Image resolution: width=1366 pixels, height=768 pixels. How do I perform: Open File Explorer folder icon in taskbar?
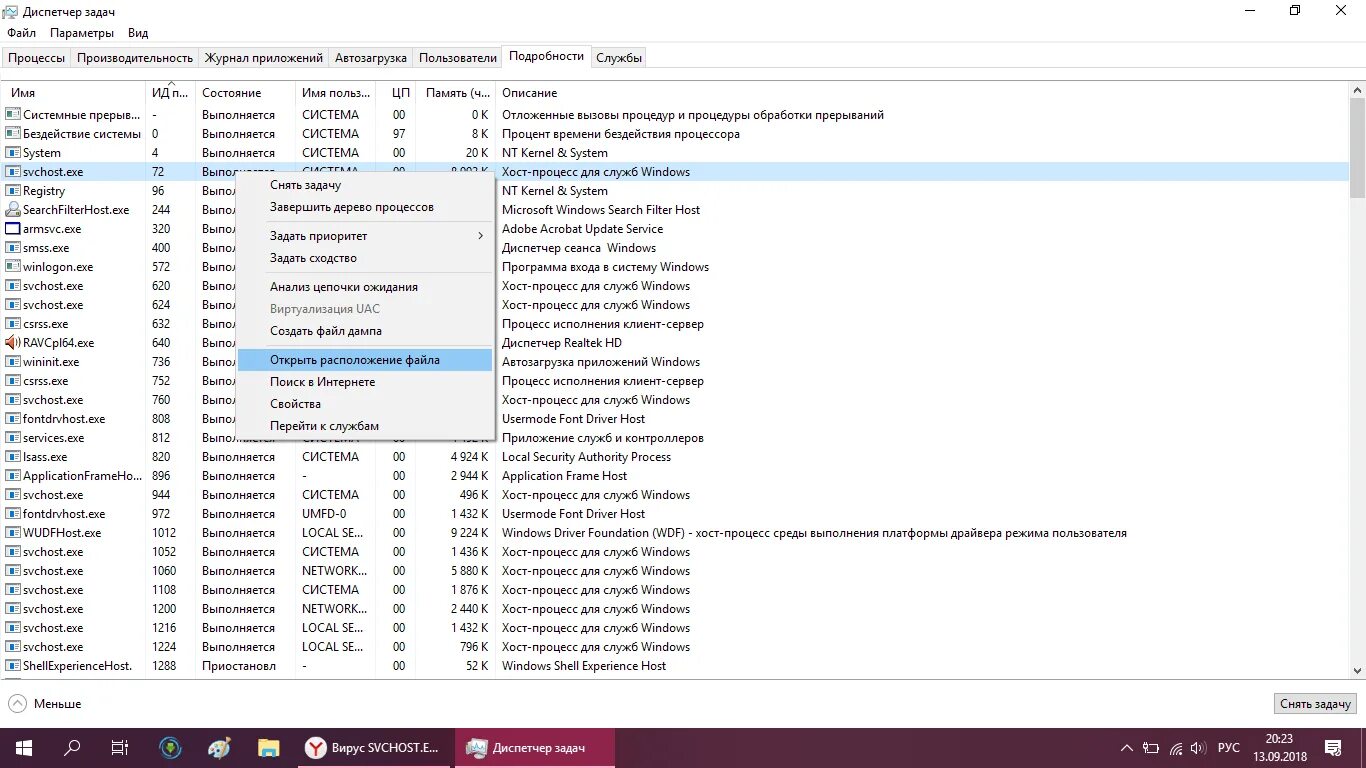[268, 748]
